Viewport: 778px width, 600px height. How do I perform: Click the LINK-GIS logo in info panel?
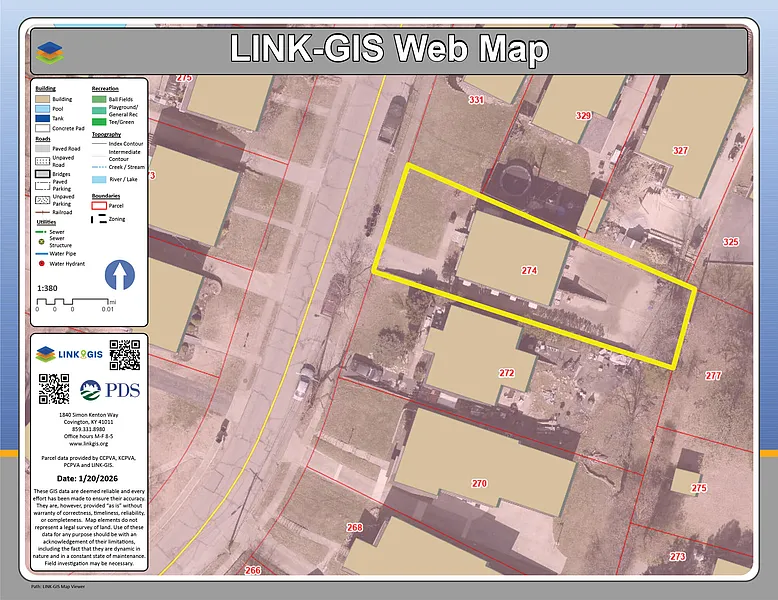pyautogui.click(x=69, y=354)
